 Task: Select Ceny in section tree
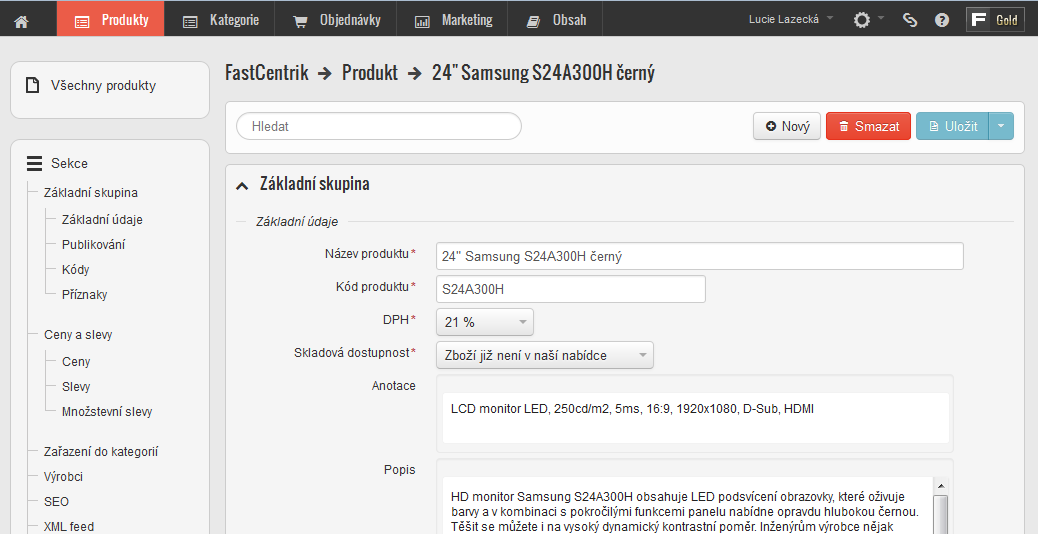76,361
